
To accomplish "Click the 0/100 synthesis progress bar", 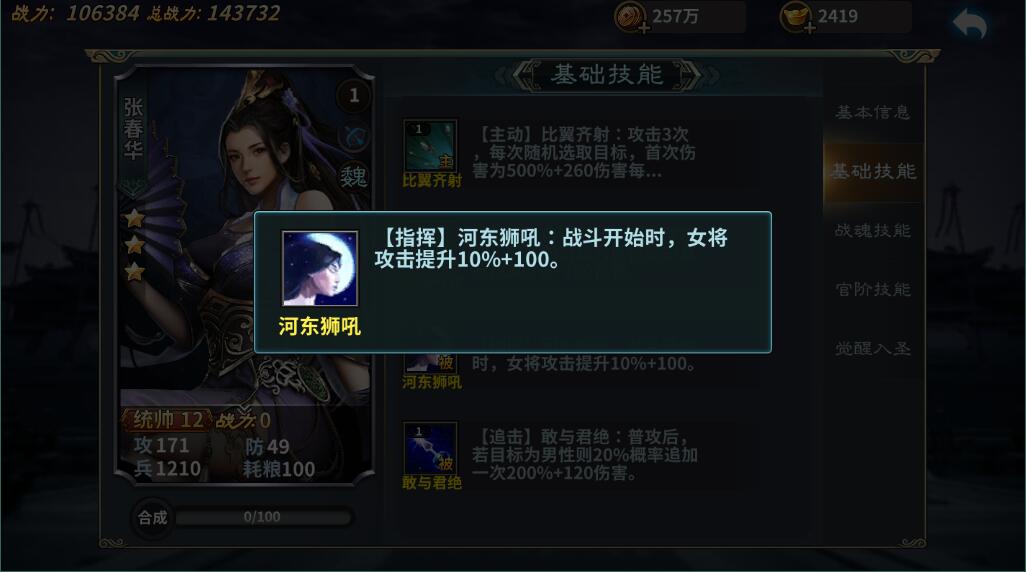I will coord(262,517).
